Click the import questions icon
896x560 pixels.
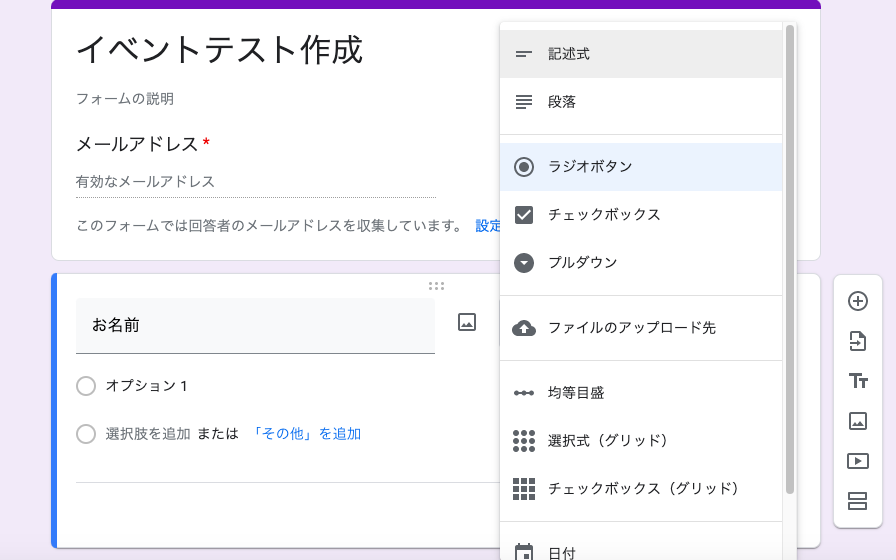click(858, 341)
